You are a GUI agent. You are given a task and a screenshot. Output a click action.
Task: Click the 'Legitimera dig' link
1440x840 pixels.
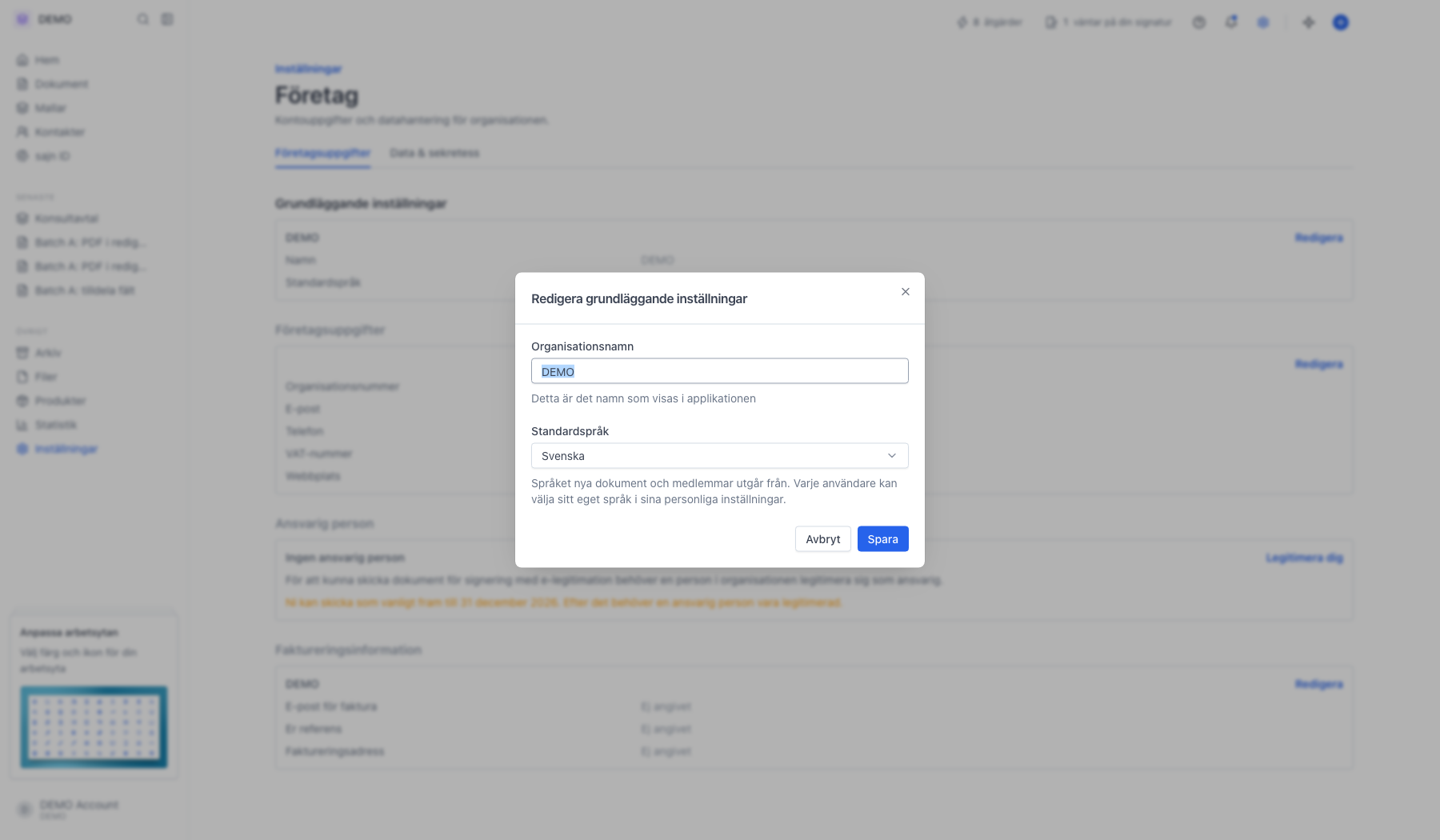pyautogui.click(x=1304, y=558)
